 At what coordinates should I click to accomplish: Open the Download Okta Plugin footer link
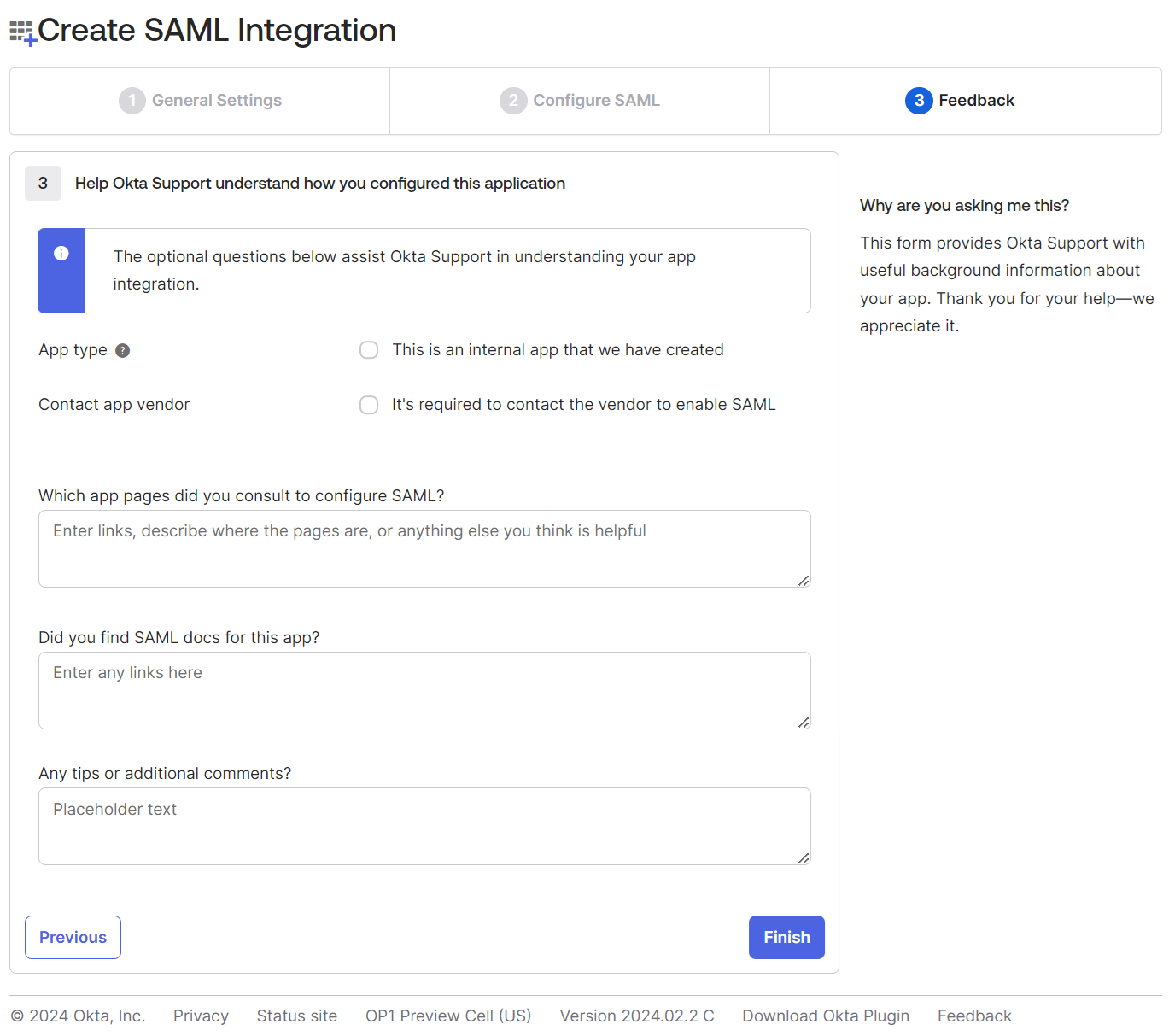825,1016
